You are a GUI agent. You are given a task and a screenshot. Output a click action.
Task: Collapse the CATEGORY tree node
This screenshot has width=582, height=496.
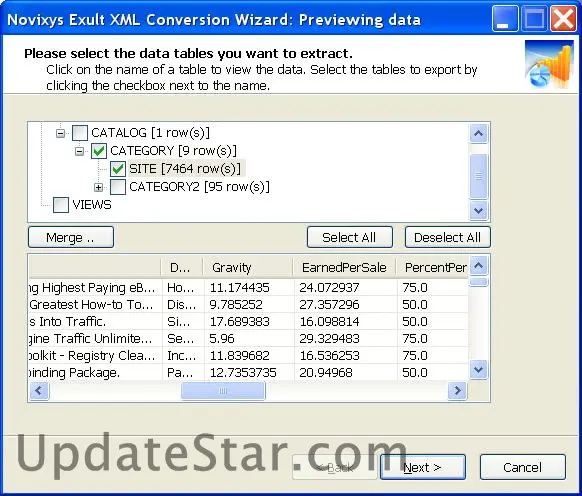click(79, 151)
